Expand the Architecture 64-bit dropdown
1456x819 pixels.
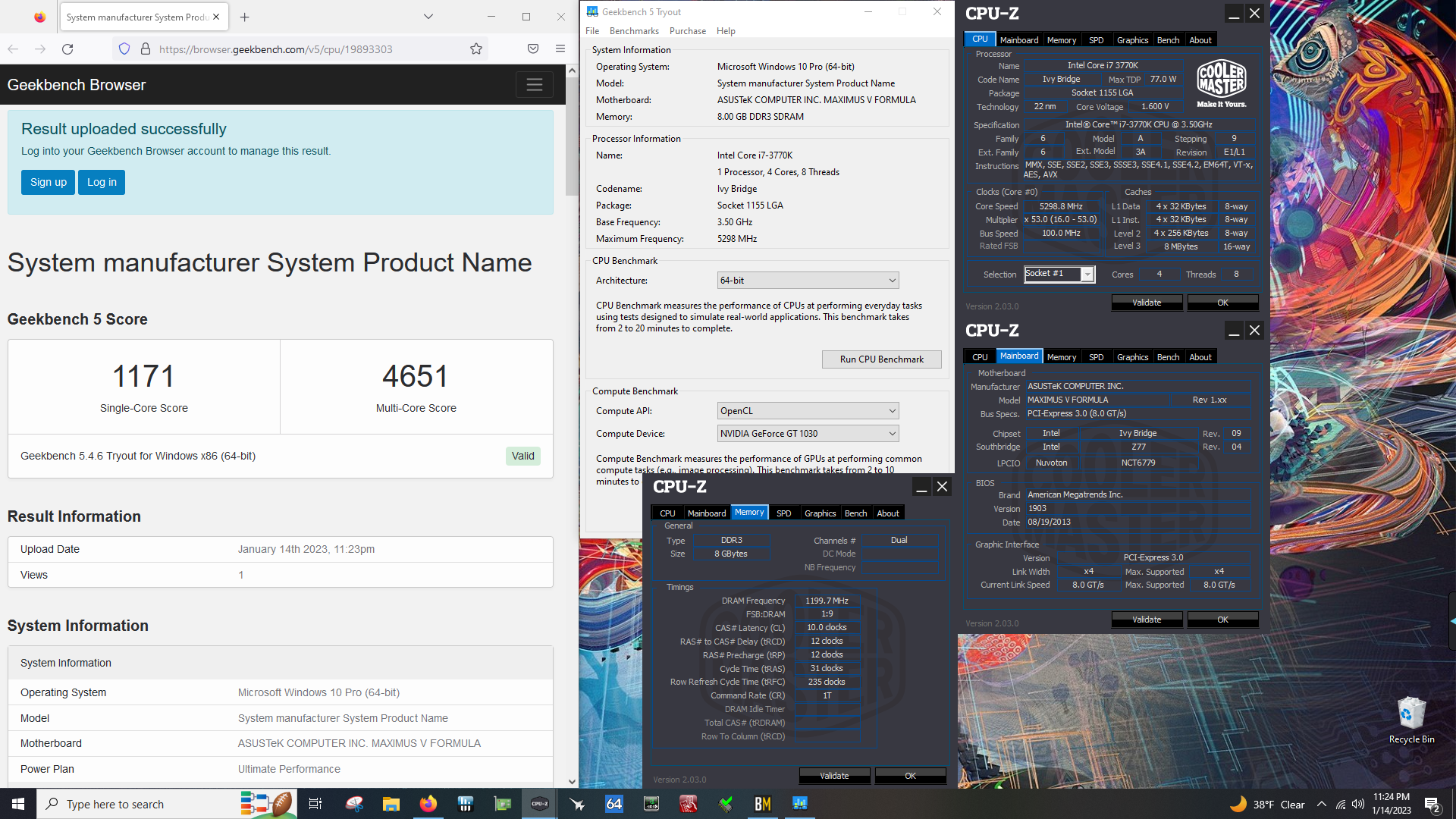click(x=808, y=281)
